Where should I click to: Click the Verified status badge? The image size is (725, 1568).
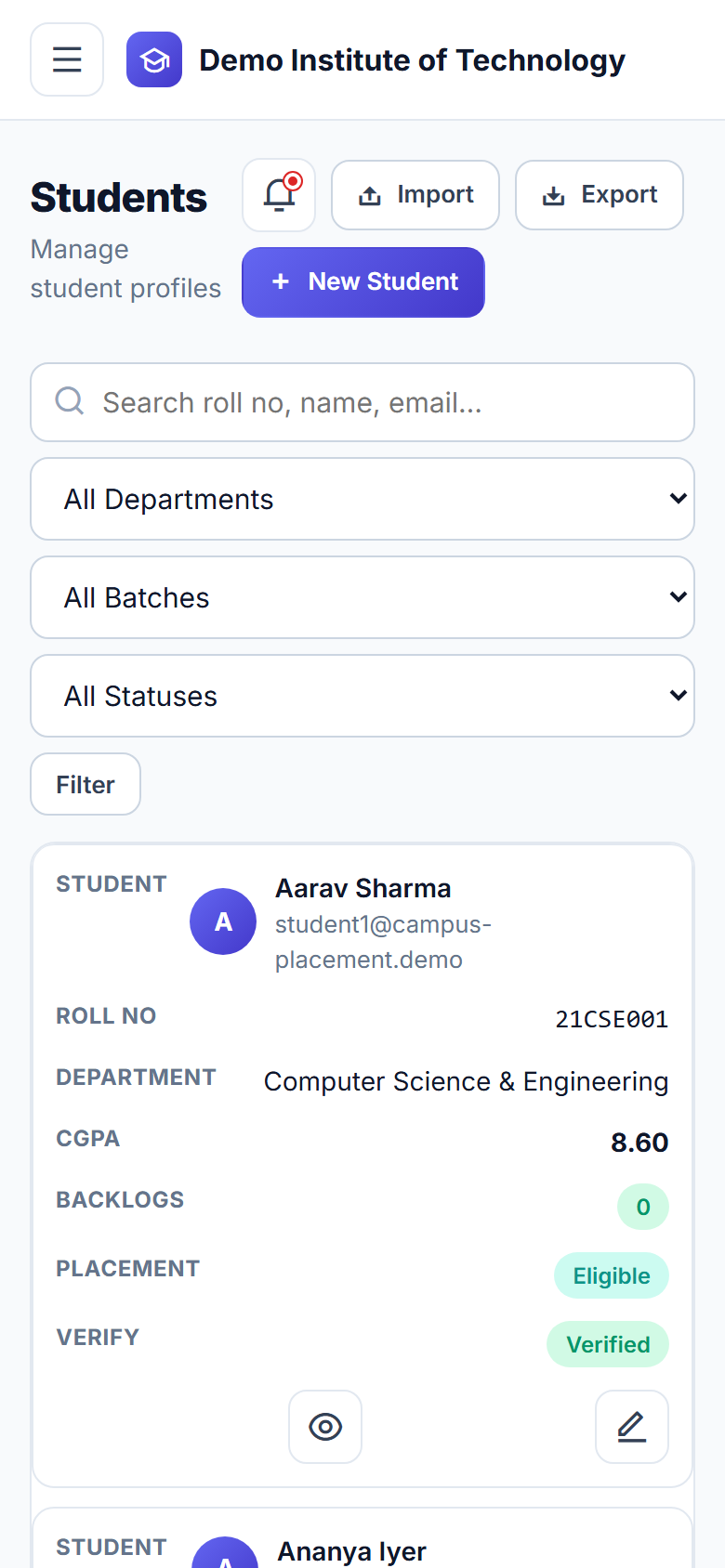click(608, 1344)
